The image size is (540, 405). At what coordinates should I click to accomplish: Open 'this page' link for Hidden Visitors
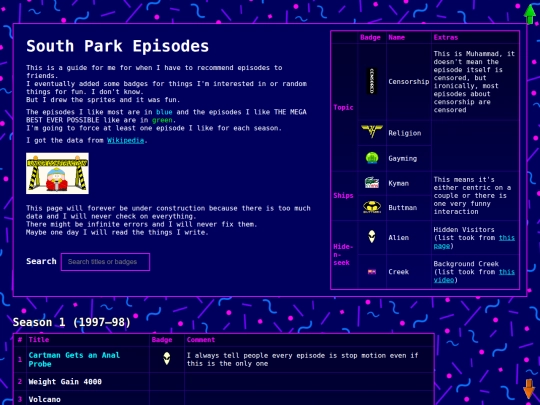474,241
